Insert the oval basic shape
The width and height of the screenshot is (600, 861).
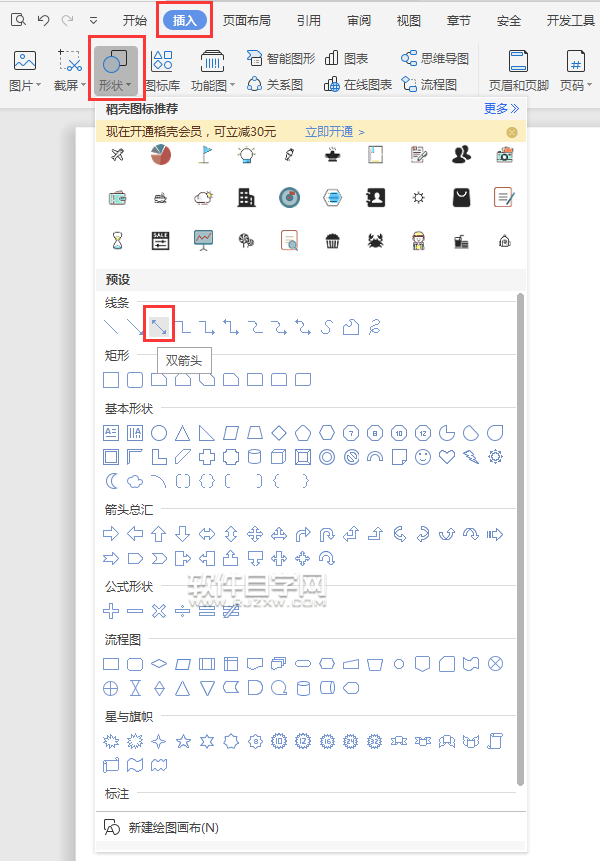[x=159, y=433]
